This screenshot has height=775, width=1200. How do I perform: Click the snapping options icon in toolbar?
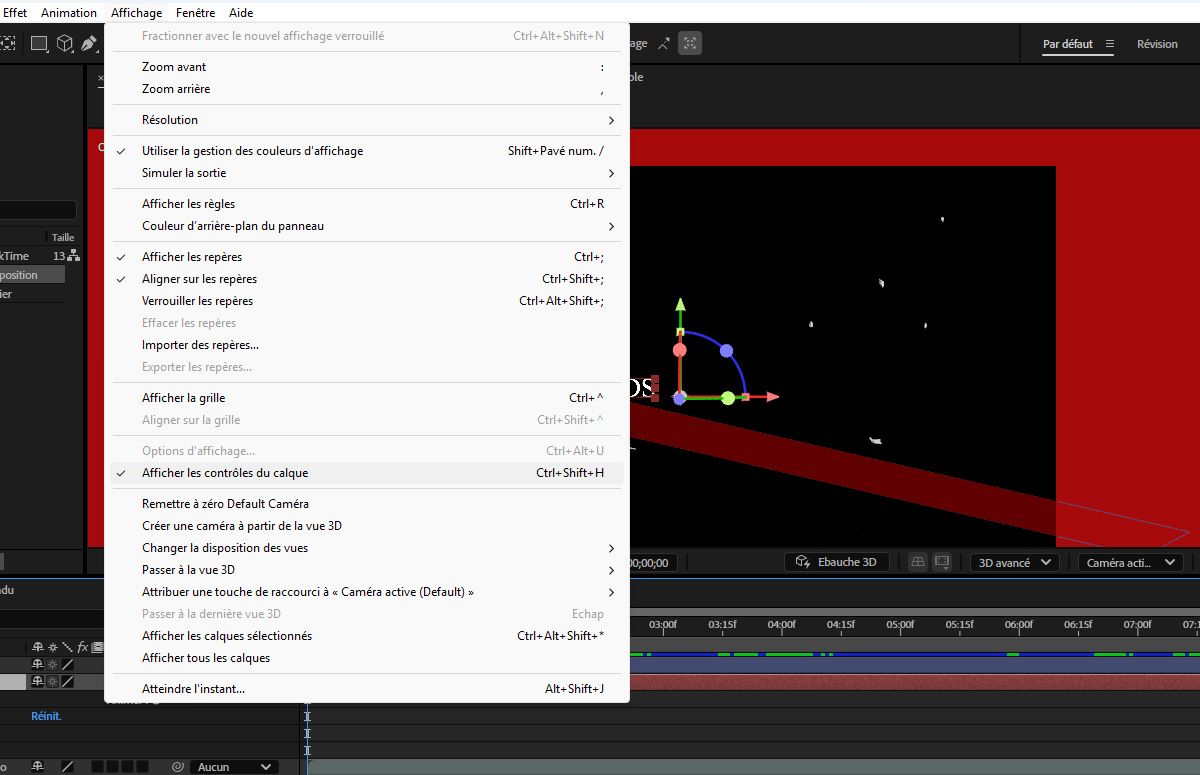click(690, 43)
